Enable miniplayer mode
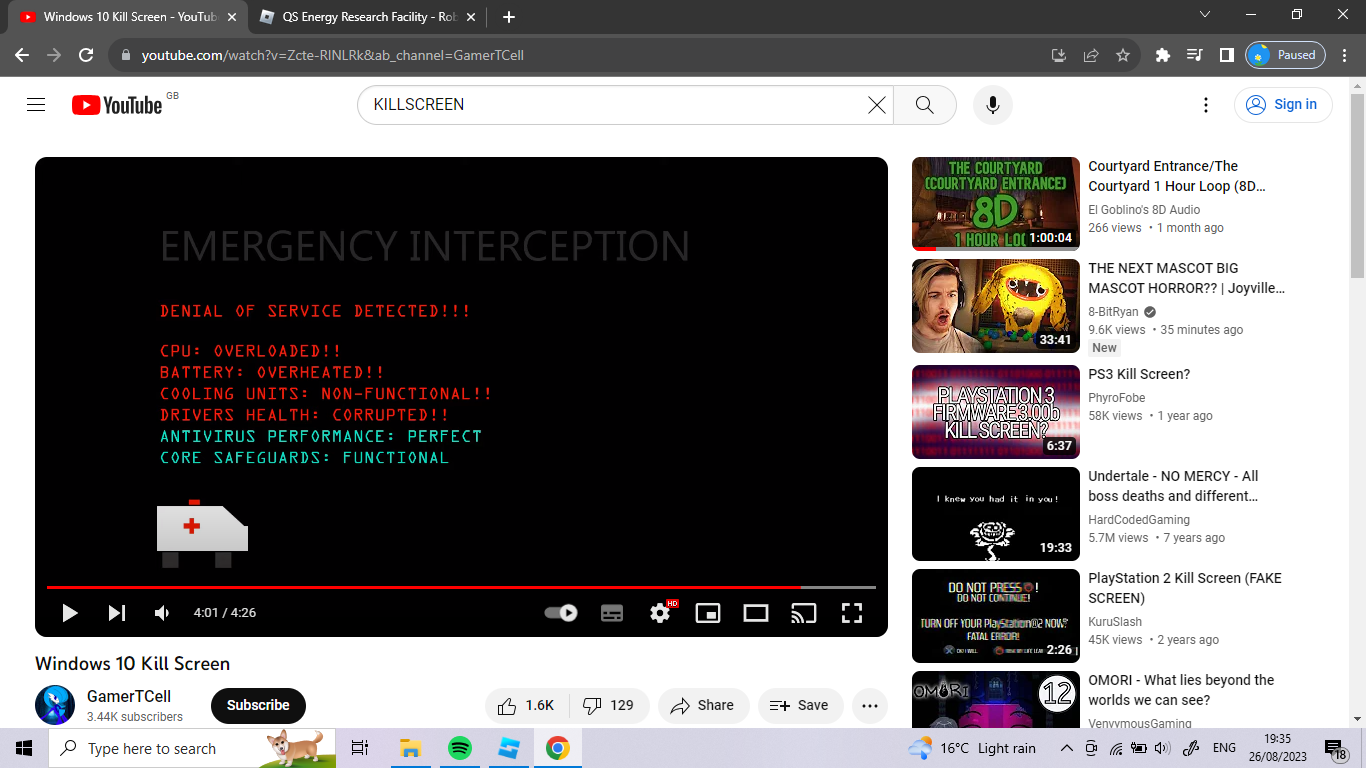The height and width of the screenshot is (768, 1366). pos(708,613)
